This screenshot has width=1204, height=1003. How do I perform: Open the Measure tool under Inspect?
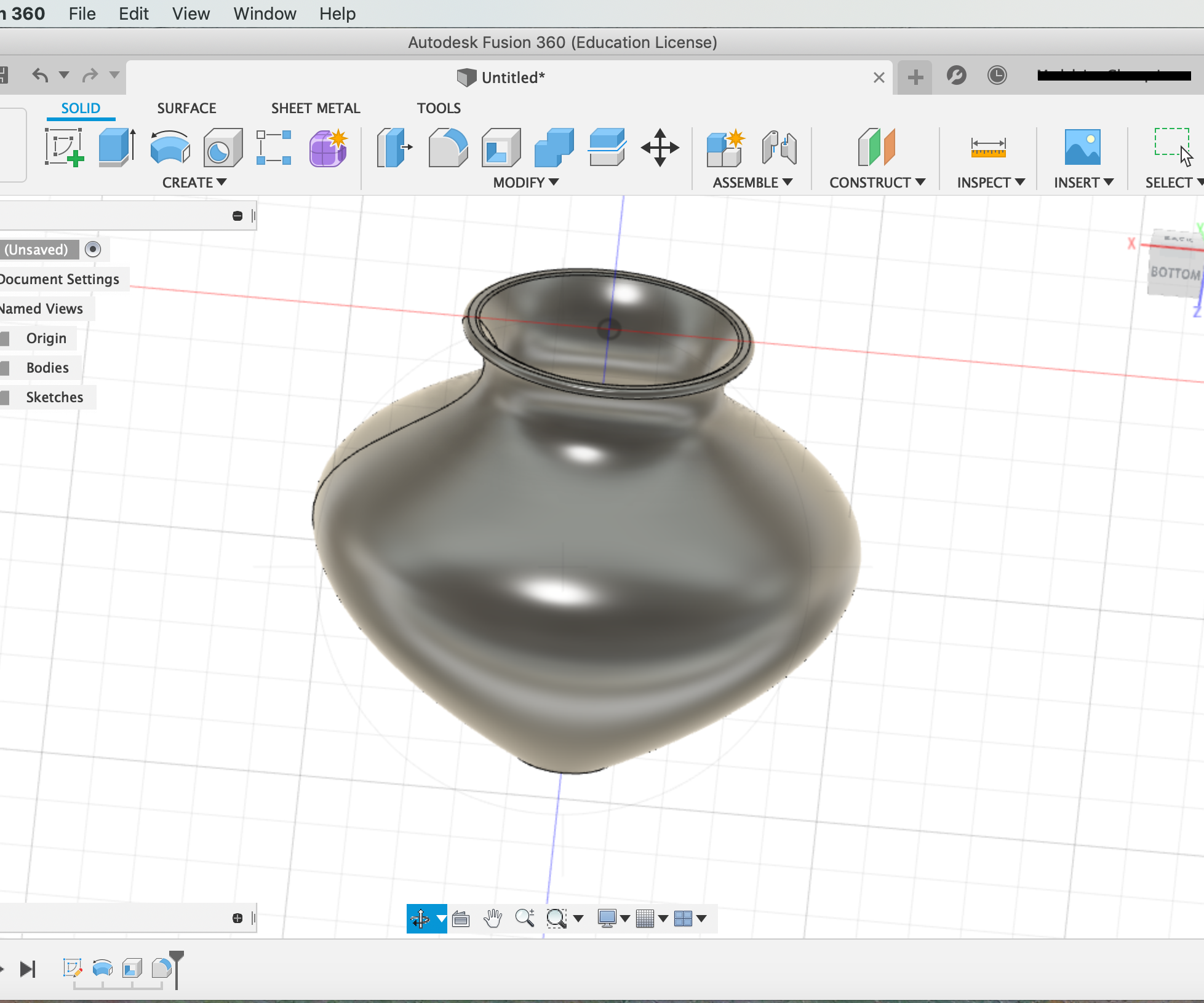988,148
